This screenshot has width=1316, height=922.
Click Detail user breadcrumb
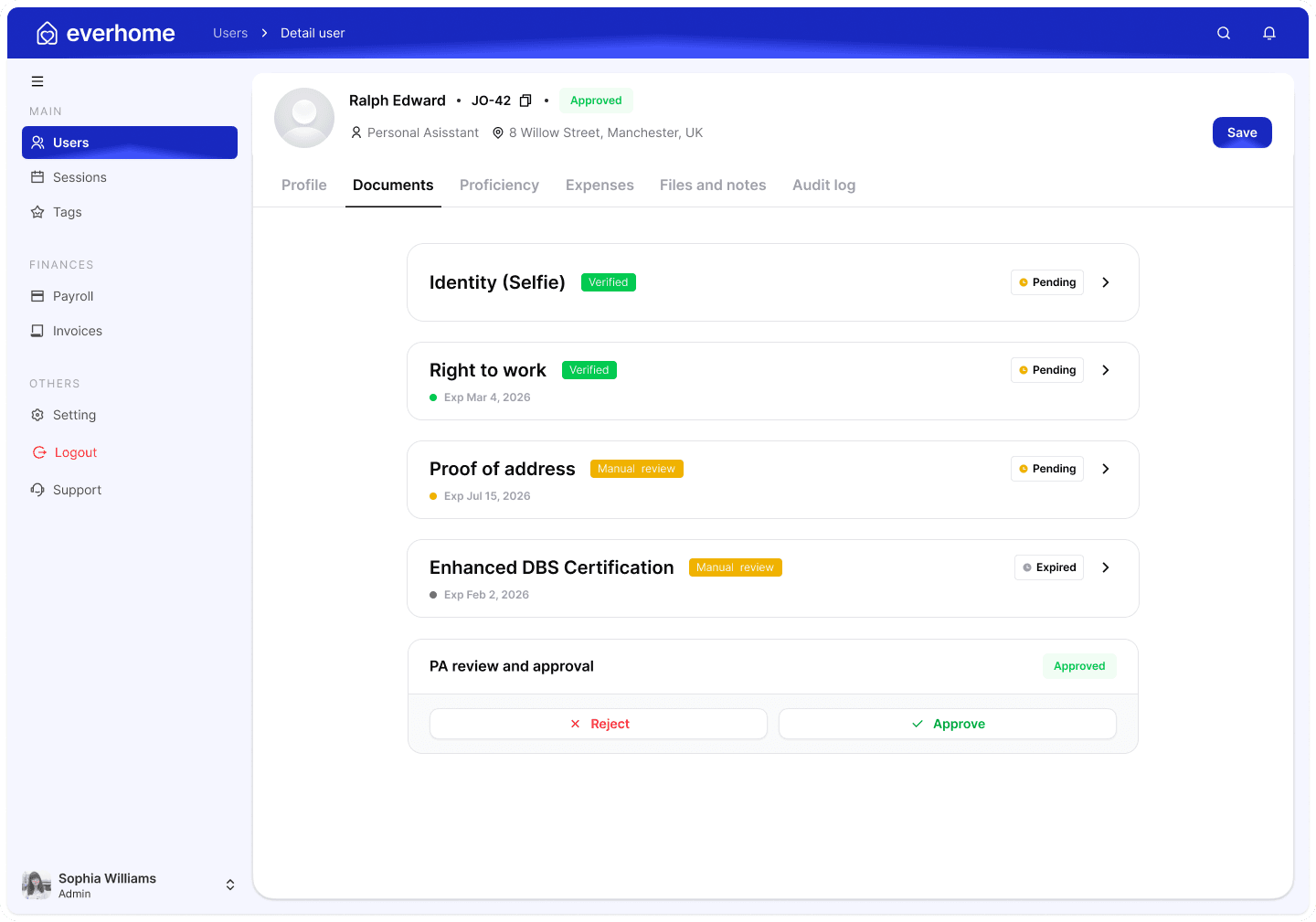click(x=313, y=33)
